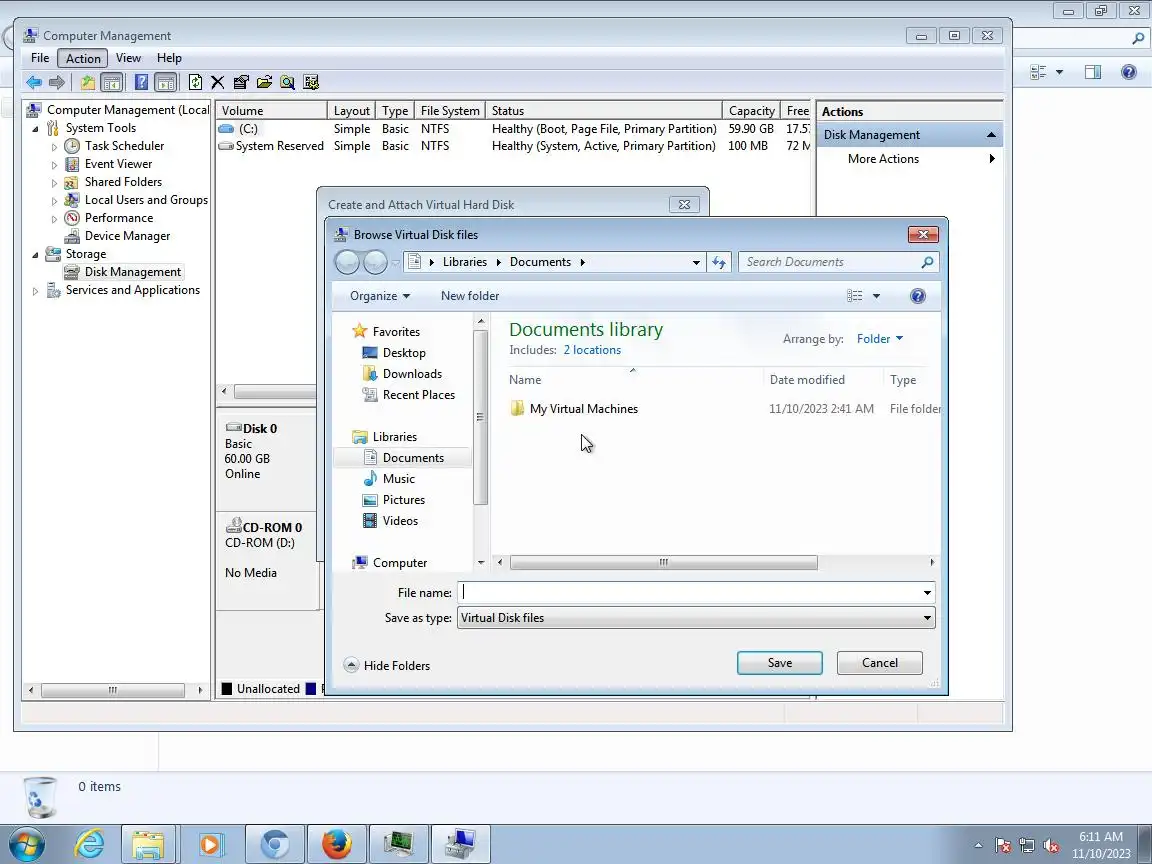Click the Cancel button

coord(879,663)
